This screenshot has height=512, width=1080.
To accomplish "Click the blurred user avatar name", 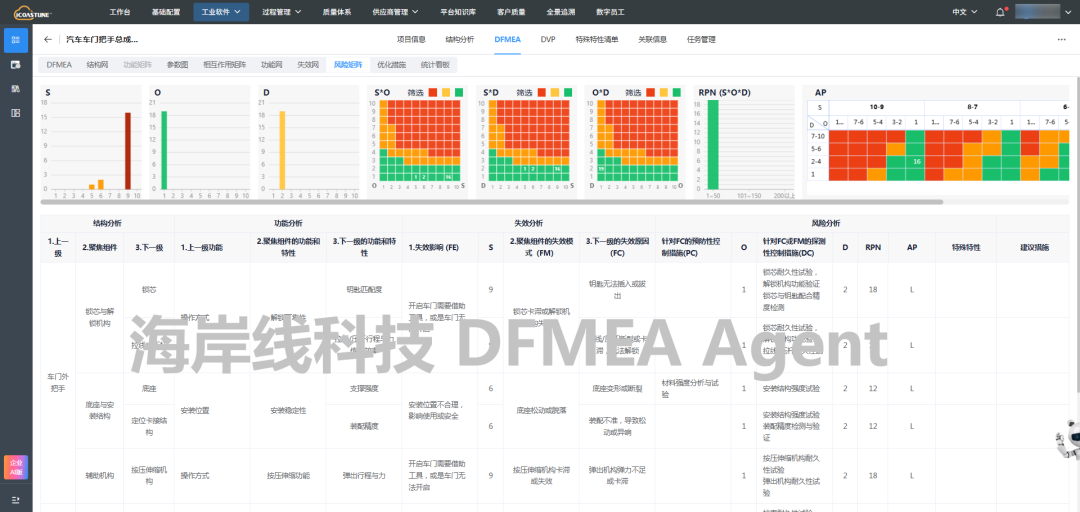I will 1038,12.
